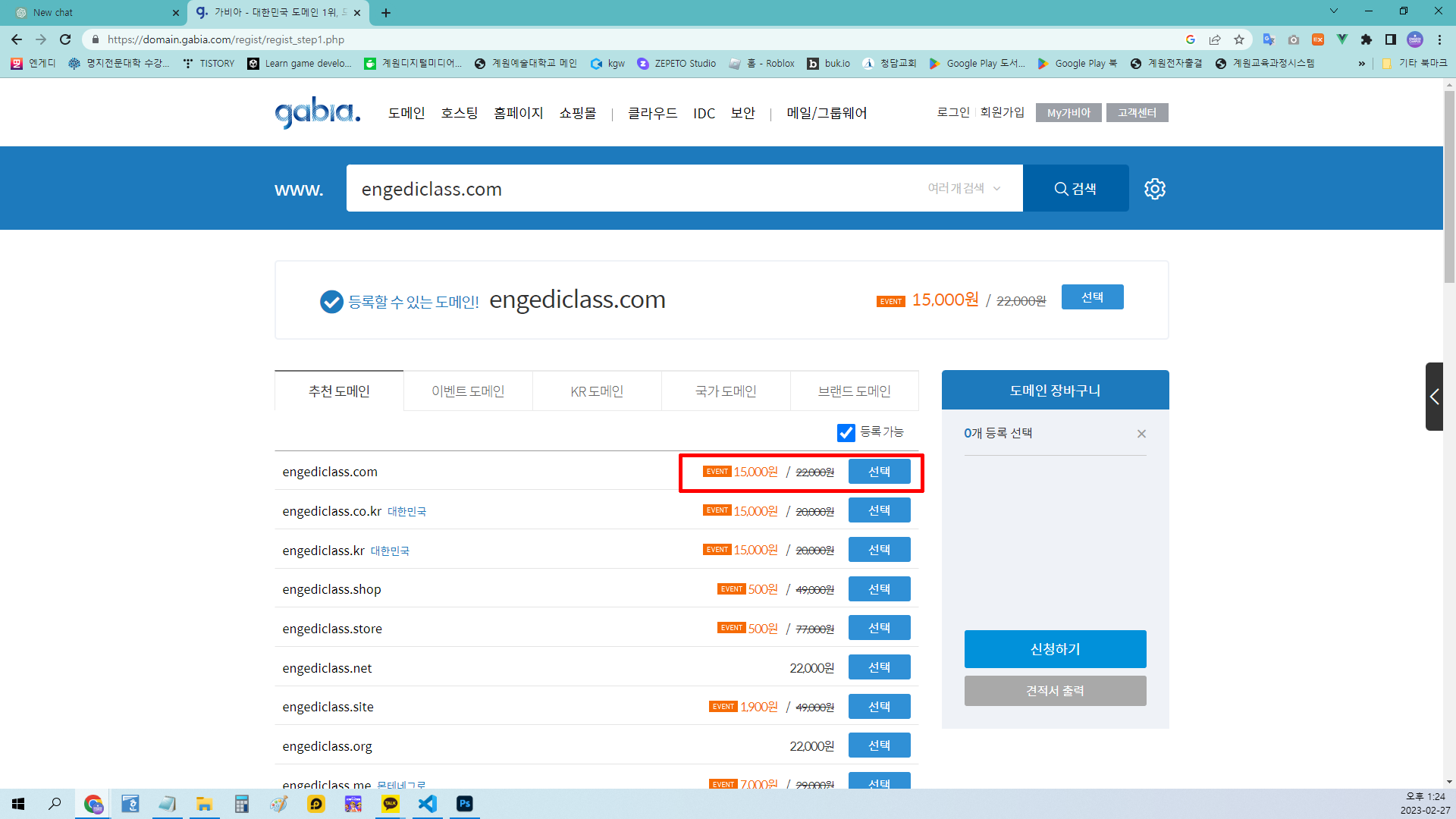
Task: Click the magnifier search icon in 검색 button
Action: (x=1062, y=188)
